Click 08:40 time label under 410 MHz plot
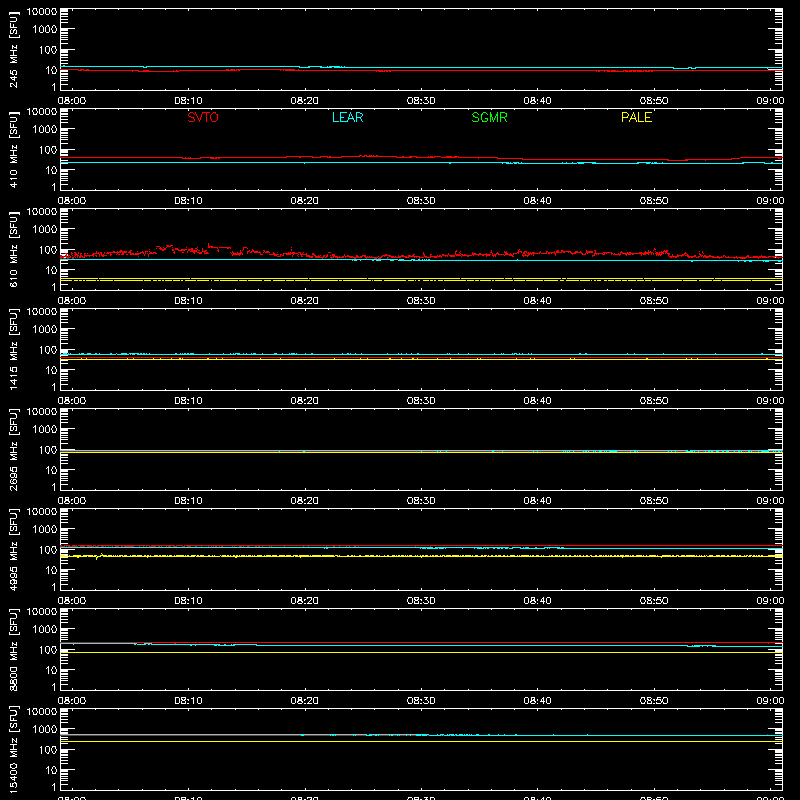The height and width of the screenshot is (800, 800). point(537,201)
